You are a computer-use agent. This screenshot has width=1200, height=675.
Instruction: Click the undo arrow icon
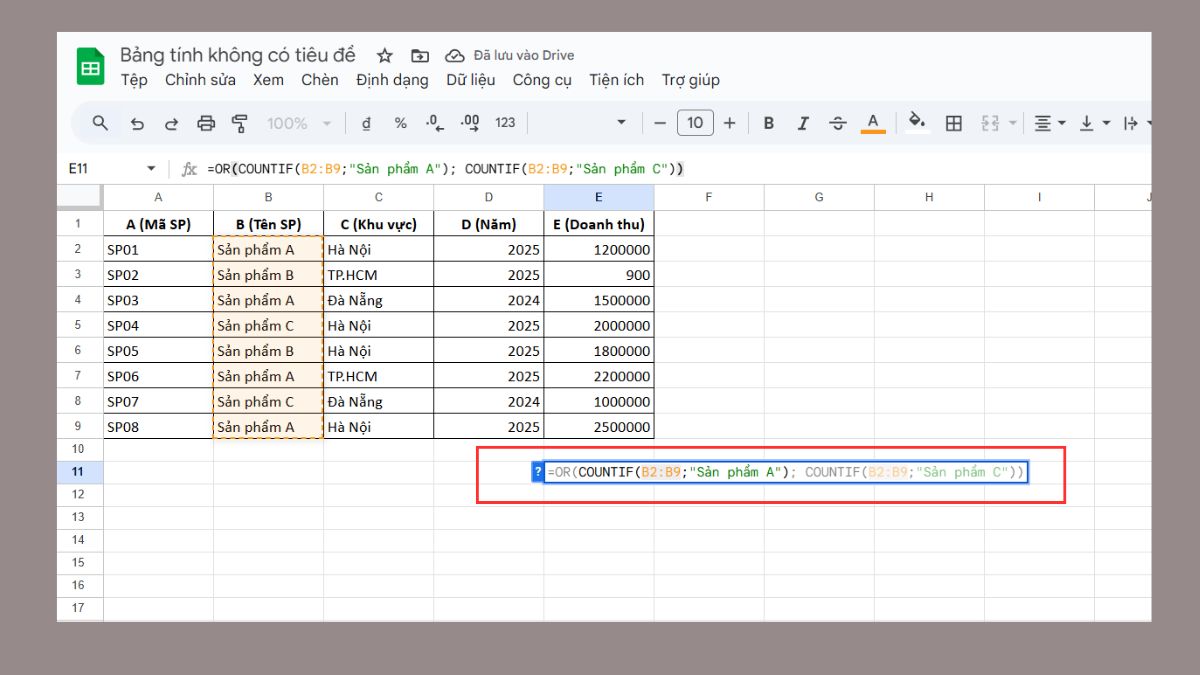[137, 123]
